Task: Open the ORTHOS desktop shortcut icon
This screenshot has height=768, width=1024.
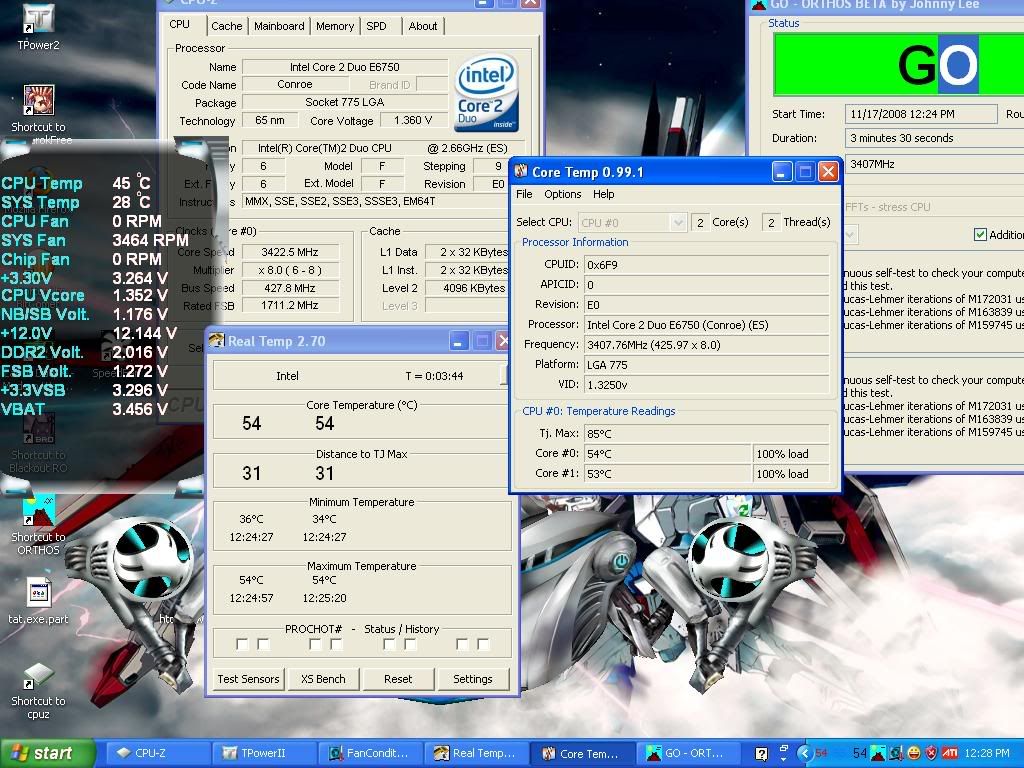Action: 38,511
